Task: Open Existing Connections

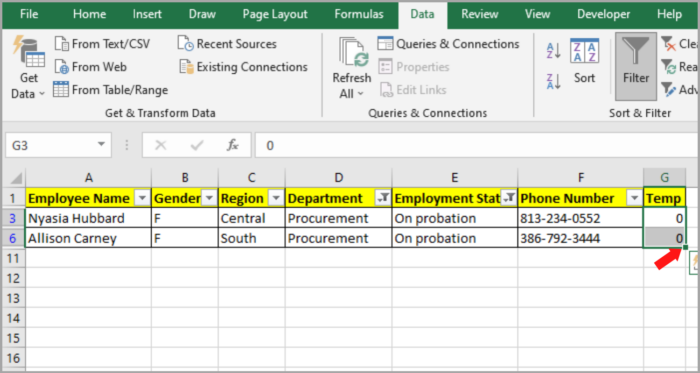Action: (244, 67)
